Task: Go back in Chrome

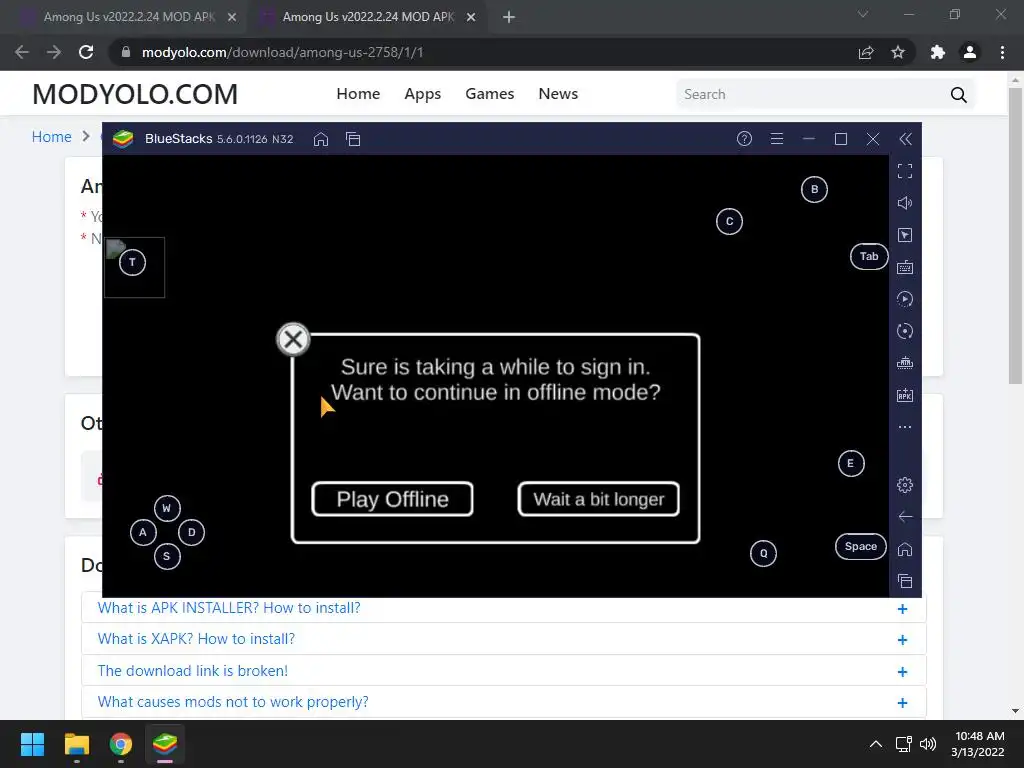Action: pos(22,52)
